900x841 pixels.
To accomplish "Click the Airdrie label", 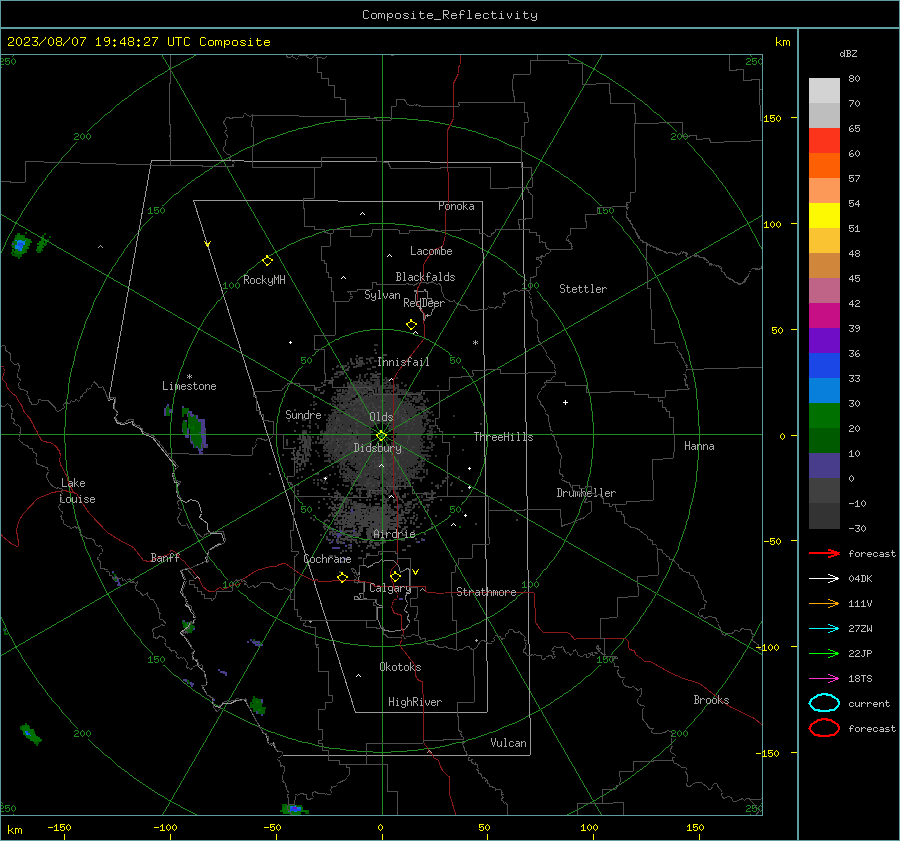I will [x=394, y=534].
